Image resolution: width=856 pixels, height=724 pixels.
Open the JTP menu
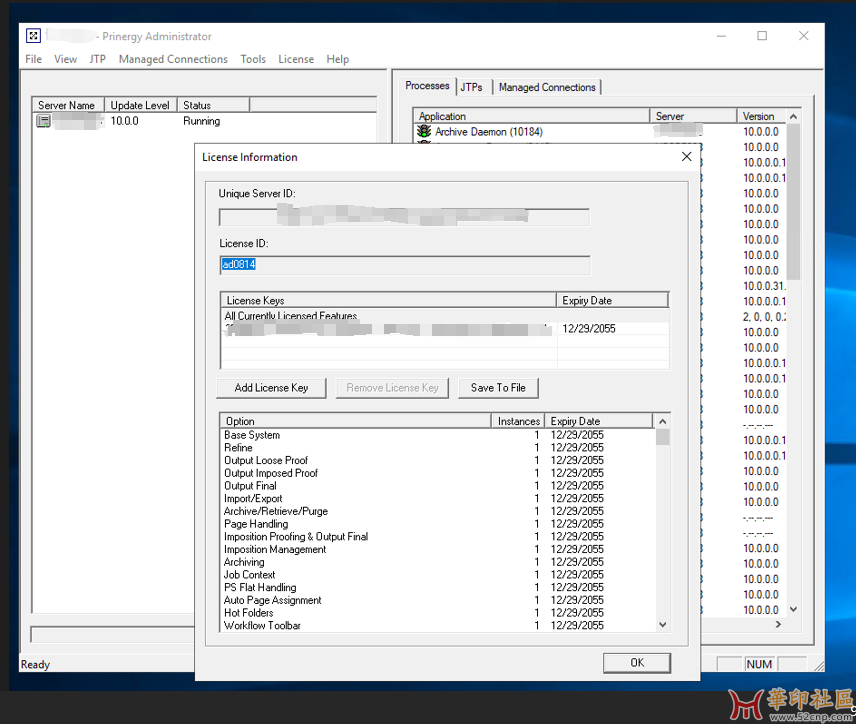98,59
